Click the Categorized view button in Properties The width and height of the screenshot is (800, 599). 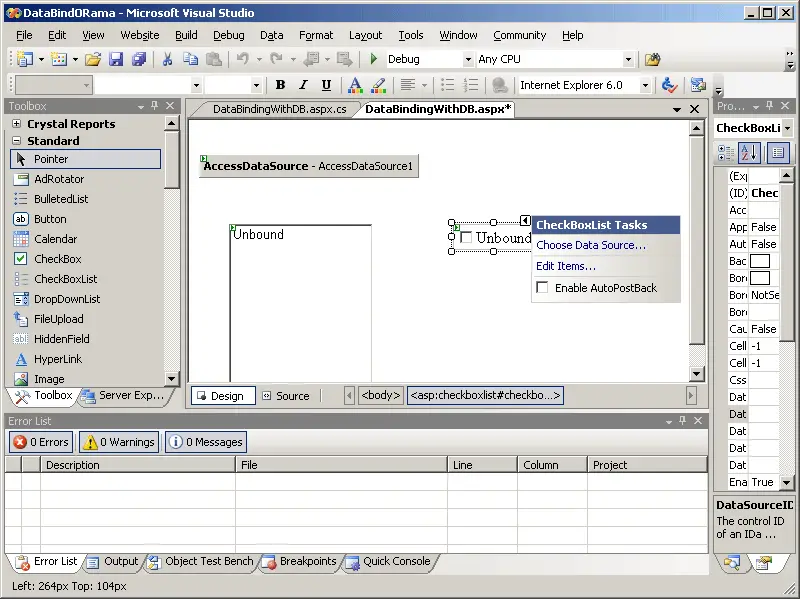point(726,153)
